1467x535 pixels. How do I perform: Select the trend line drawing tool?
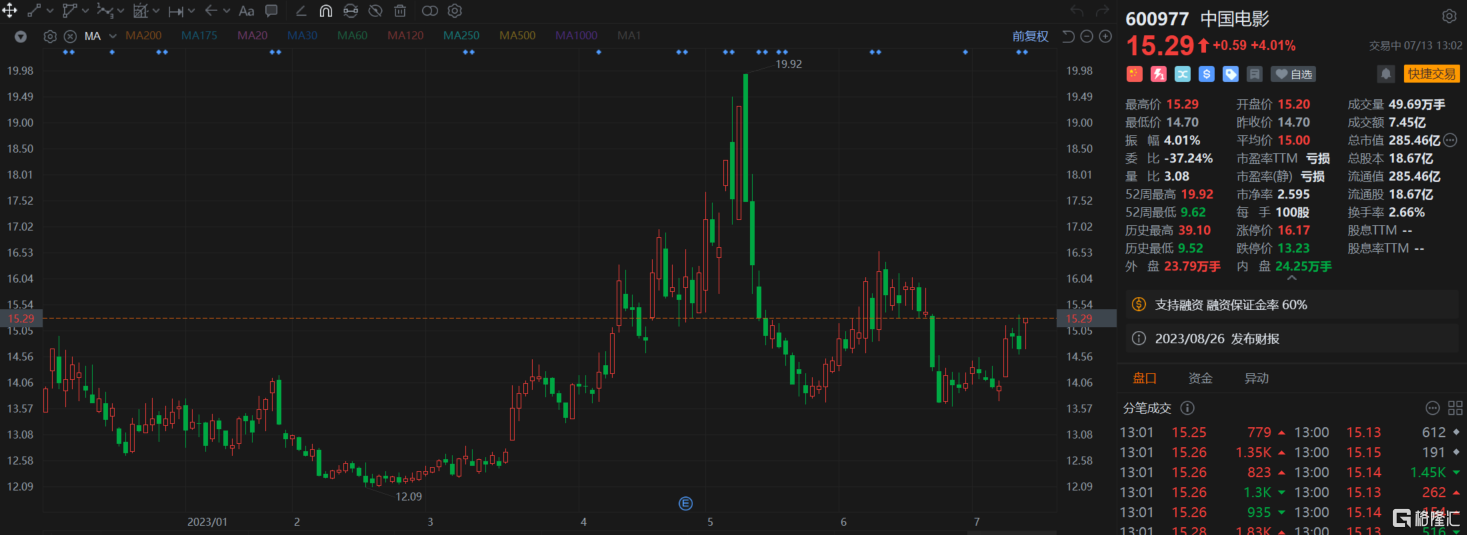click(x=33, y=11)
